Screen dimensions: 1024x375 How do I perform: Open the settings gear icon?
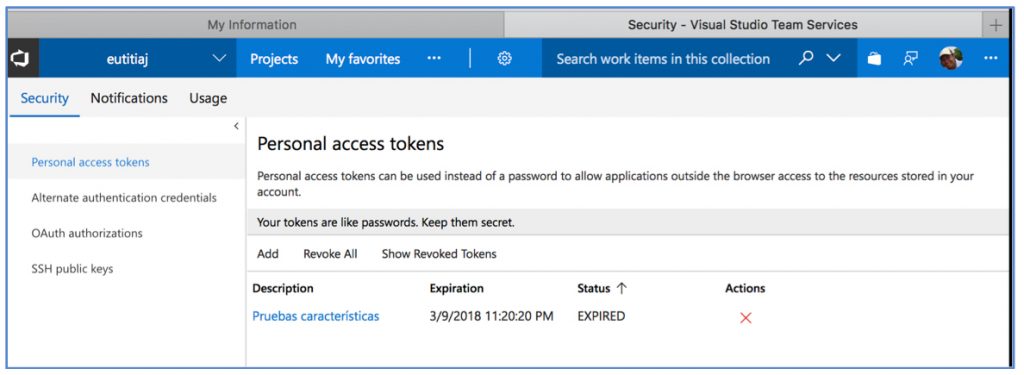tap(504, 59)
